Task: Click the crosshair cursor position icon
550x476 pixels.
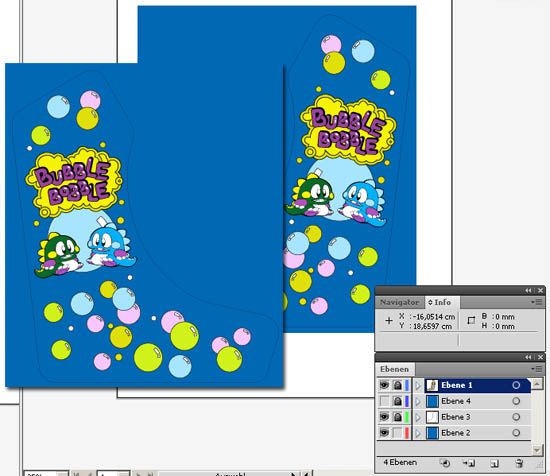Action: pyautogui.click(x=389, y=321)
